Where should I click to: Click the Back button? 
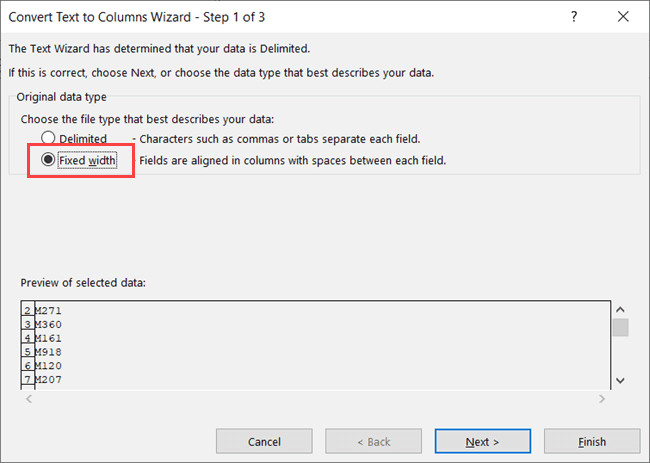point(388,441)
